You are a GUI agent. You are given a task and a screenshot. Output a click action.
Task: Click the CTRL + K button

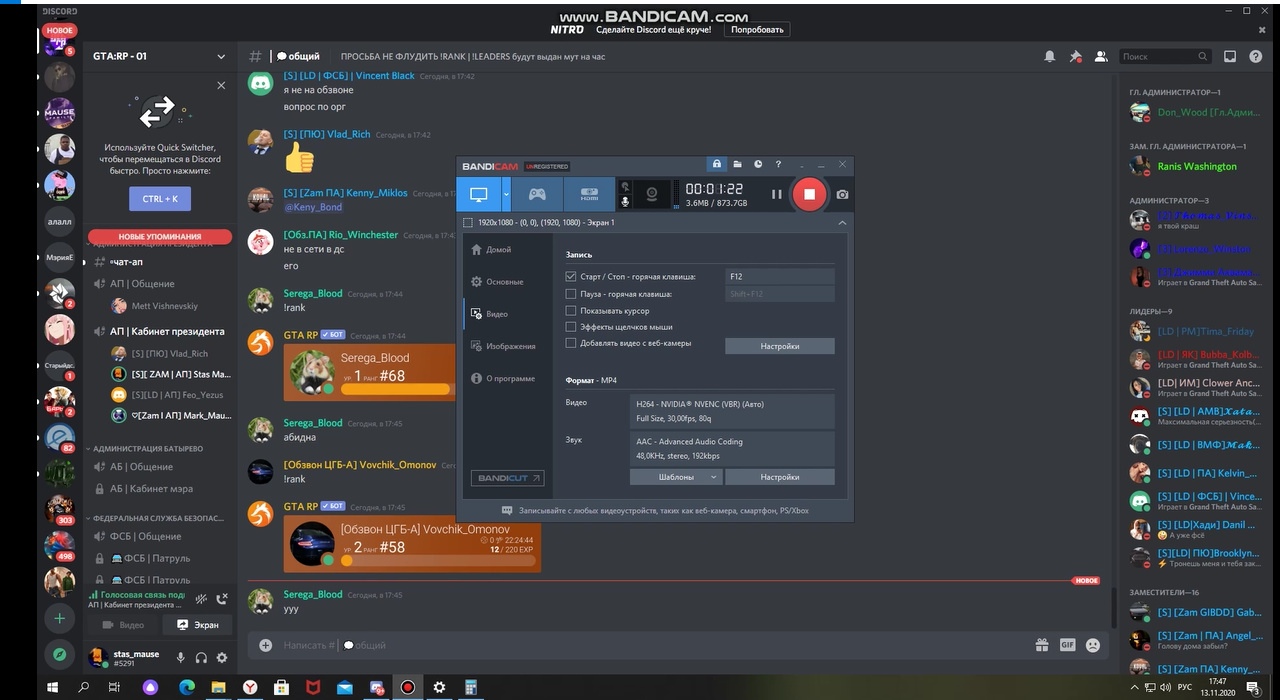pyautogui.click(x=159, y=199)
